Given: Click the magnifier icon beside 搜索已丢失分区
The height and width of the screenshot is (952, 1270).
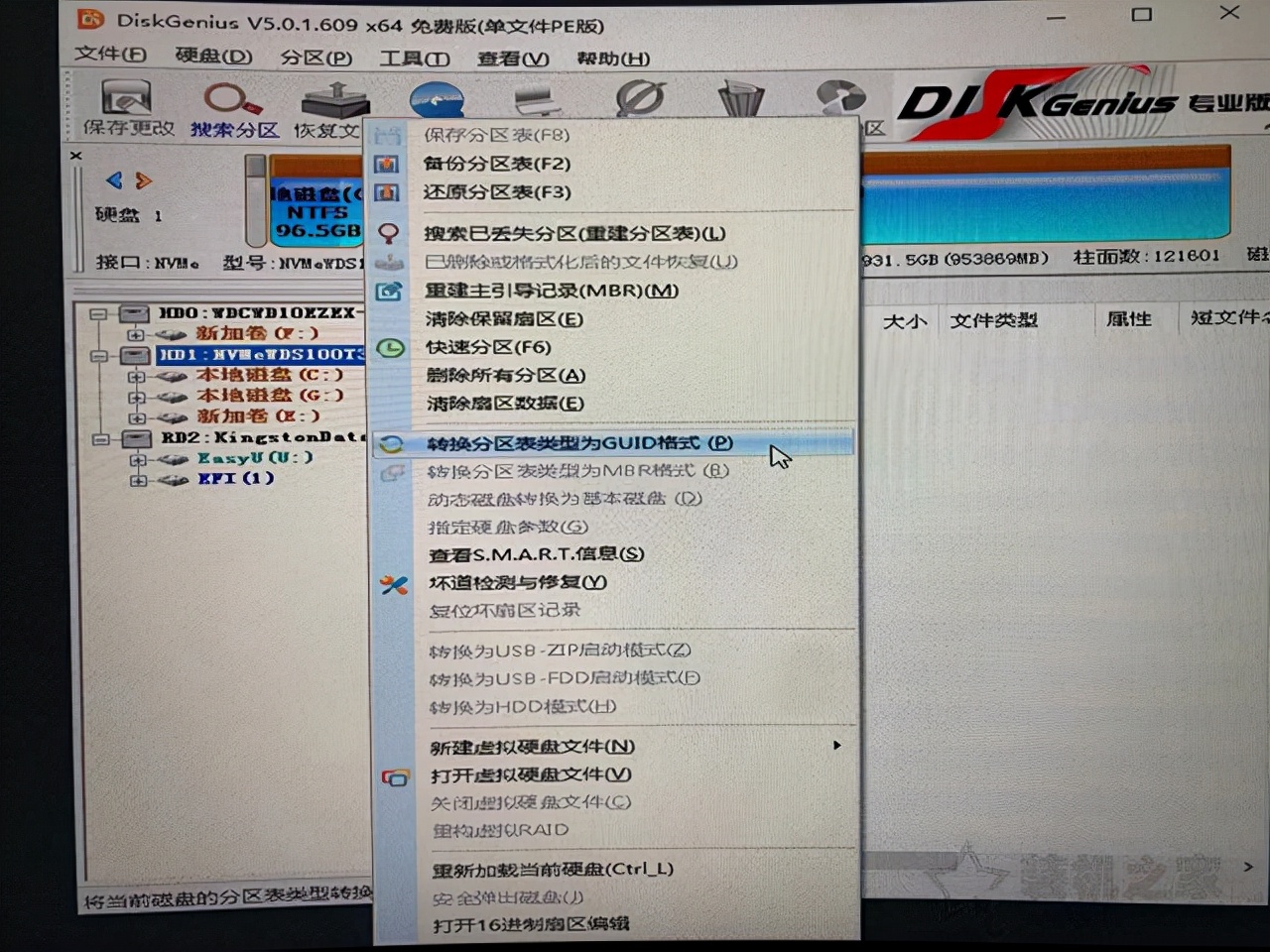Looking at the screenshot, I should tap(390, 234).
